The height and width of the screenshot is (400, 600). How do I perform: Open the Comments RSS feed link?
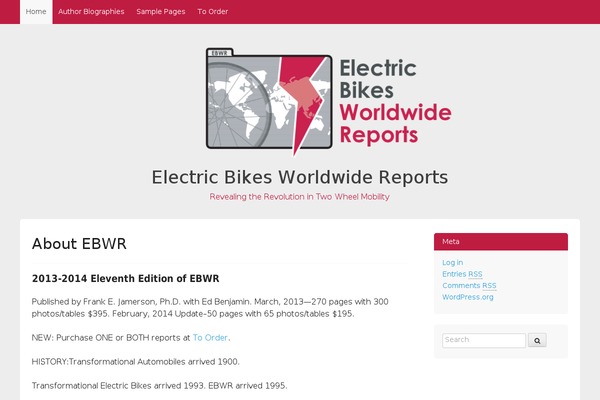(469, 286)
